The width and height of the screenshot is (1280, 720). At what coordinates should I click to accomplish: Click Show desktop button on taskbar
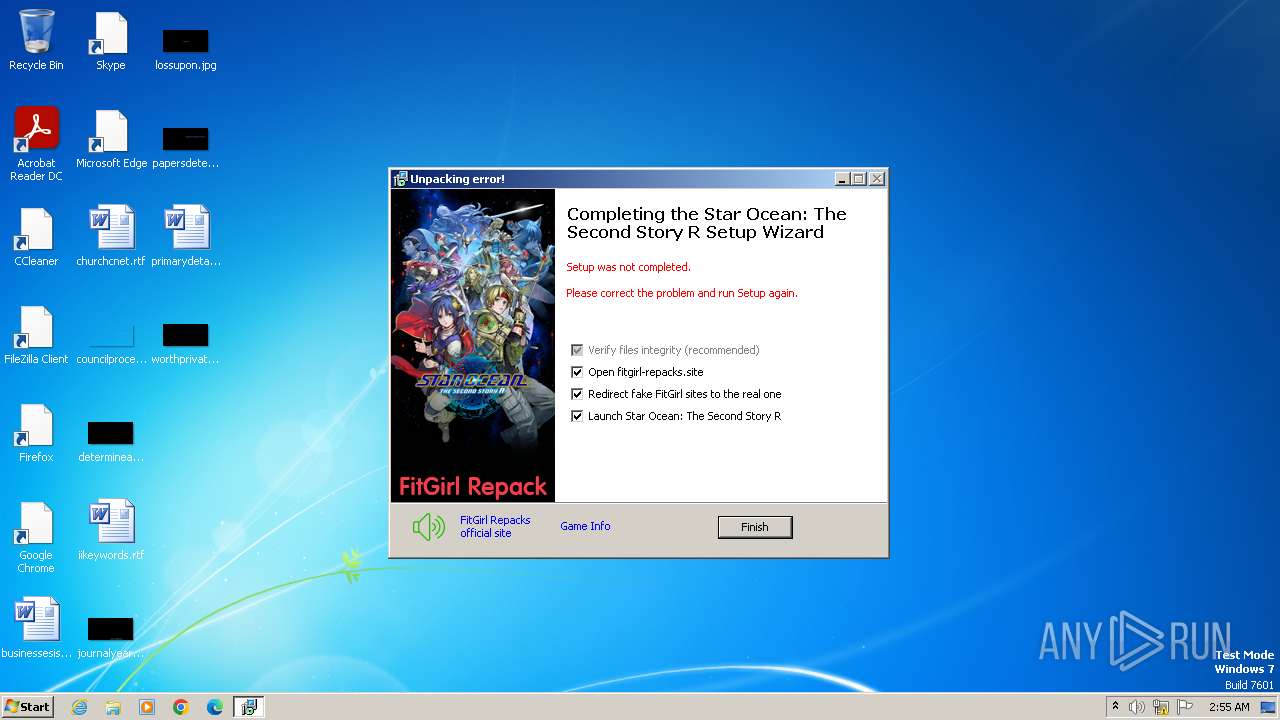(1269, 707)
